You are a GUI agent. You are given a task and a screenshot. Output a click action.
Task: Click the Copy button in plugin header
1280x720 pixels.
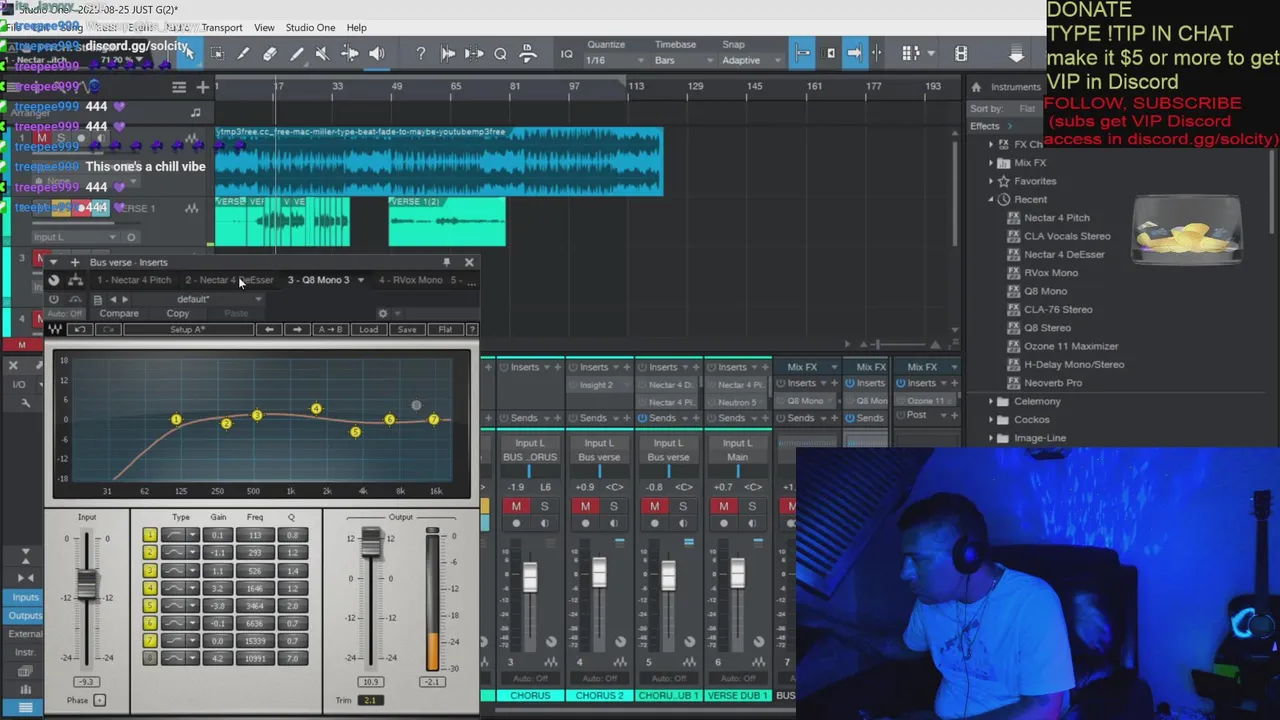177,313
